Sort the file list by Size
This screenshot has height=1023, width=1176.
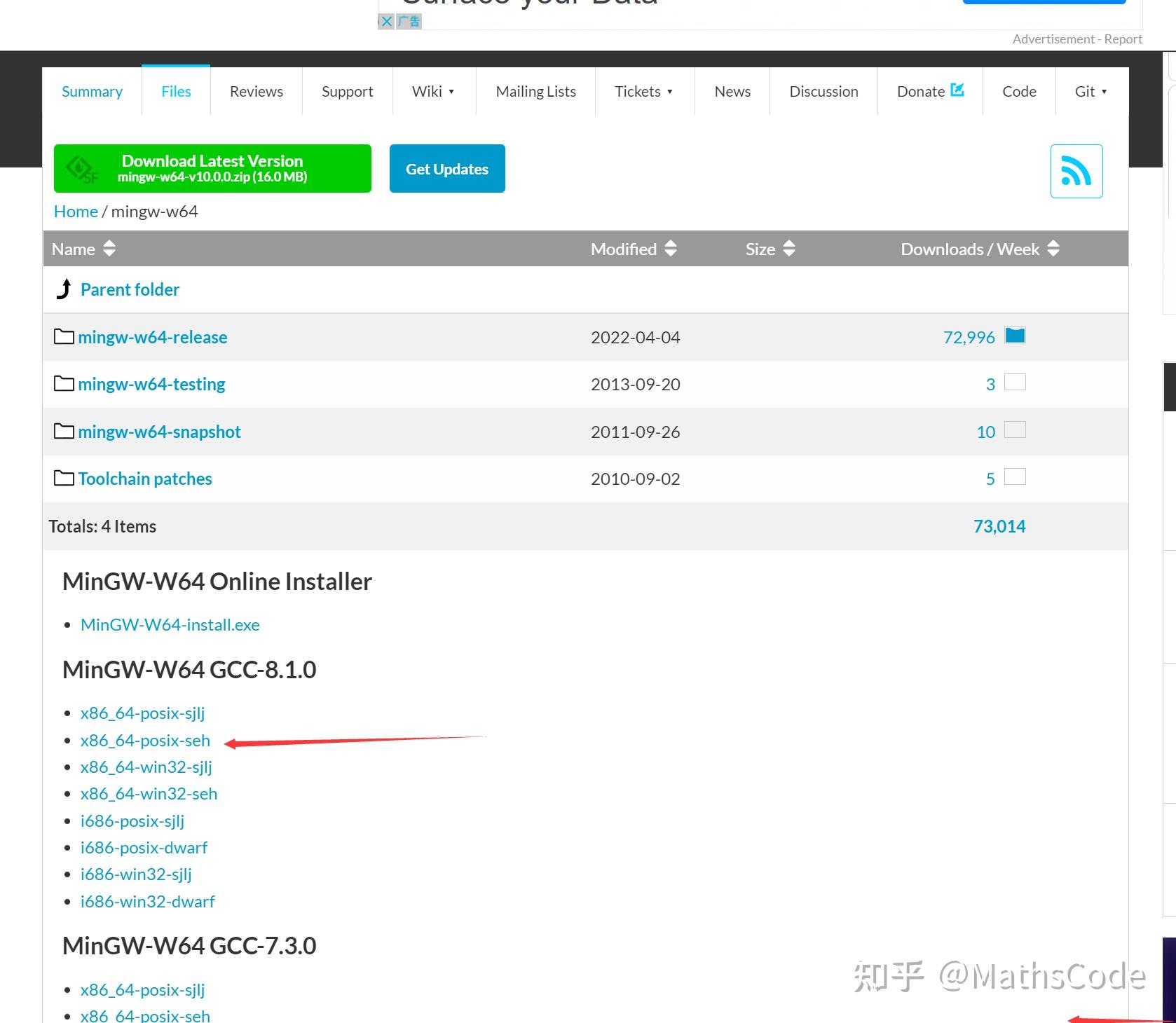point(770,249)
